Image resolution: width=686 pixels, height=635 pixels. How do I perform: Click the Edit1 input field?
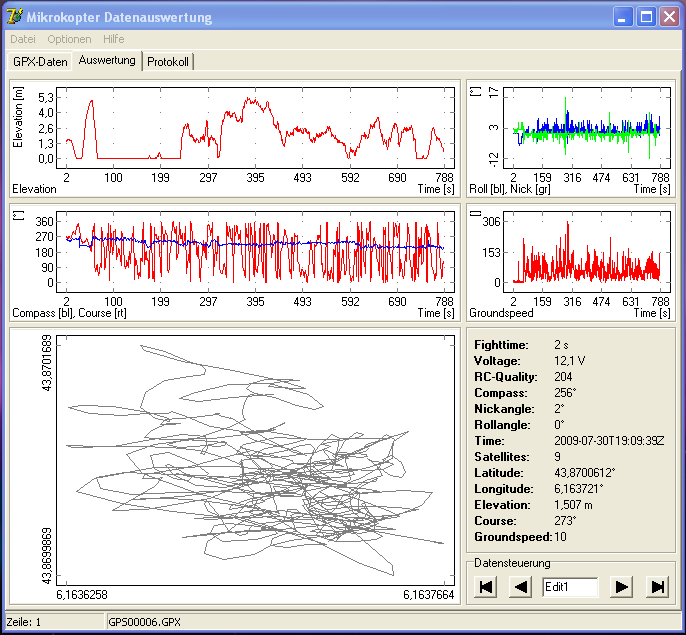(570, 587)
